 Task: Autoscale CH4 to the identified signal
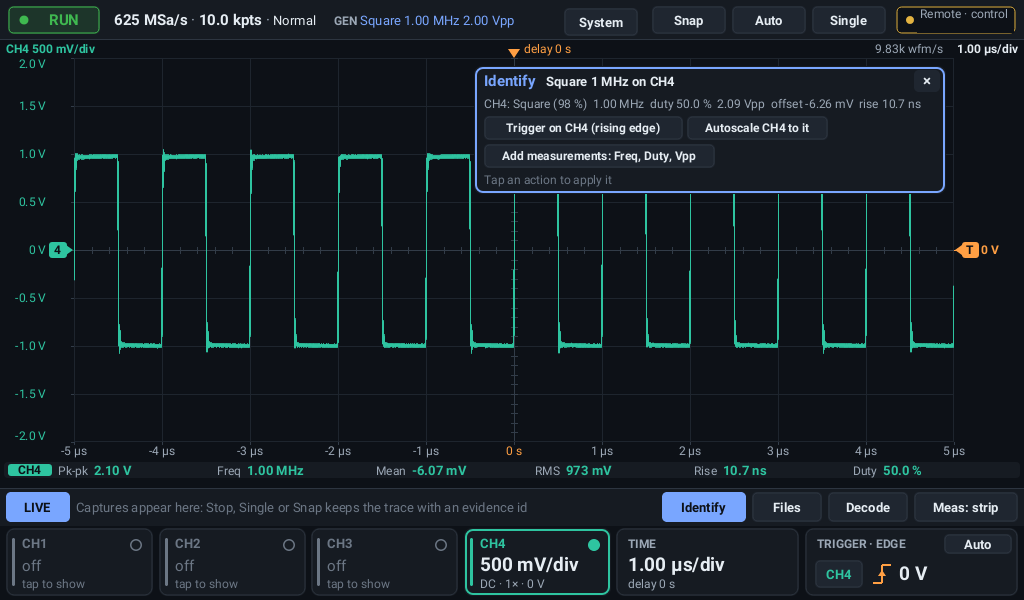tap(757, 128)
